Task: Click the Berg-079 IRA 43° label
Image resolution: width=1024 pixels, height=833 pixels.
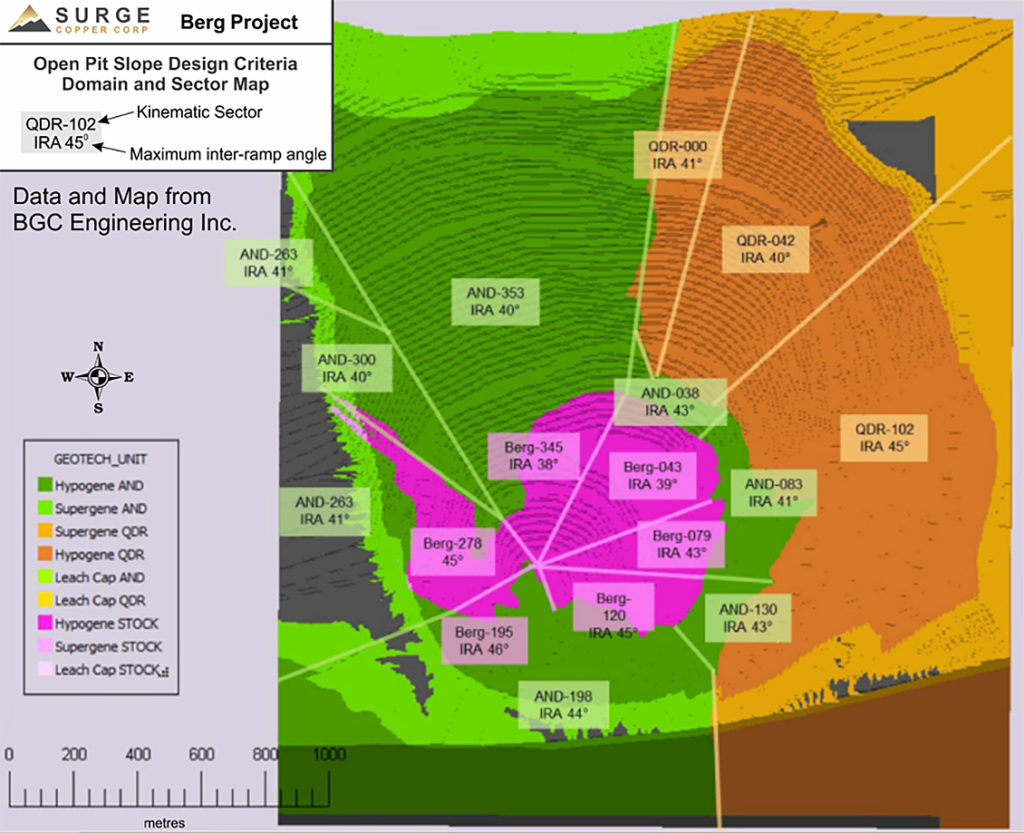Action: point(681,543)
